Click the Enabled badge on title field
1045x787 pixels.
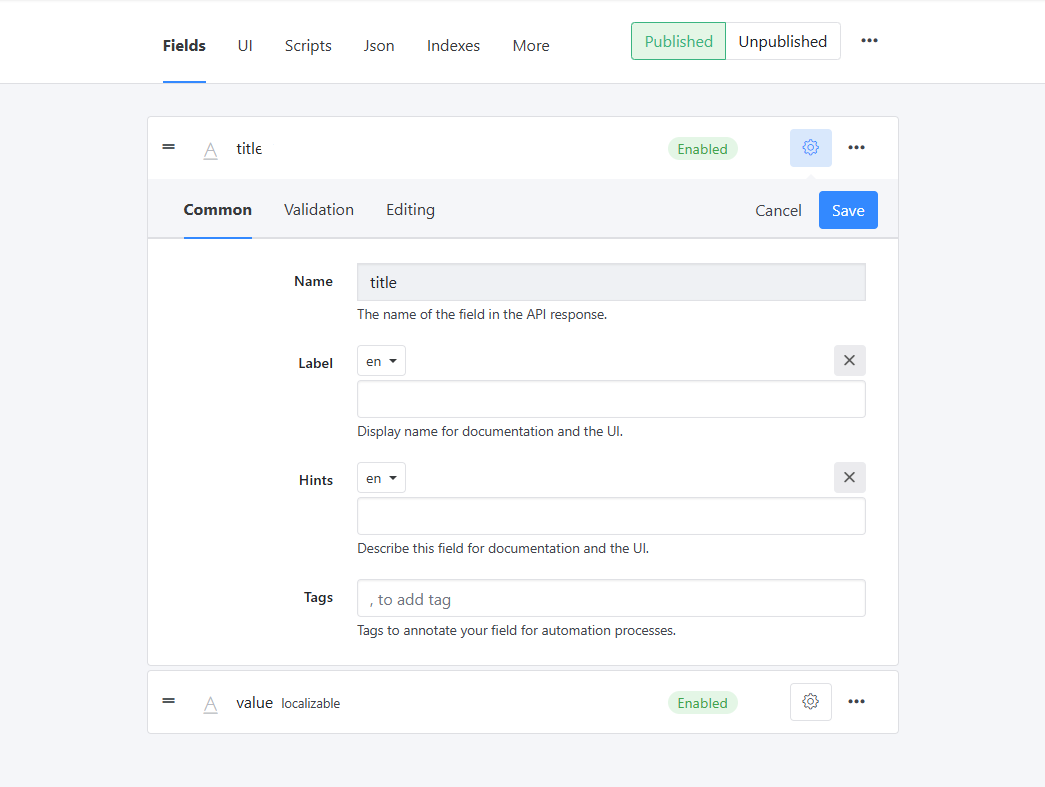click(702, 149)
